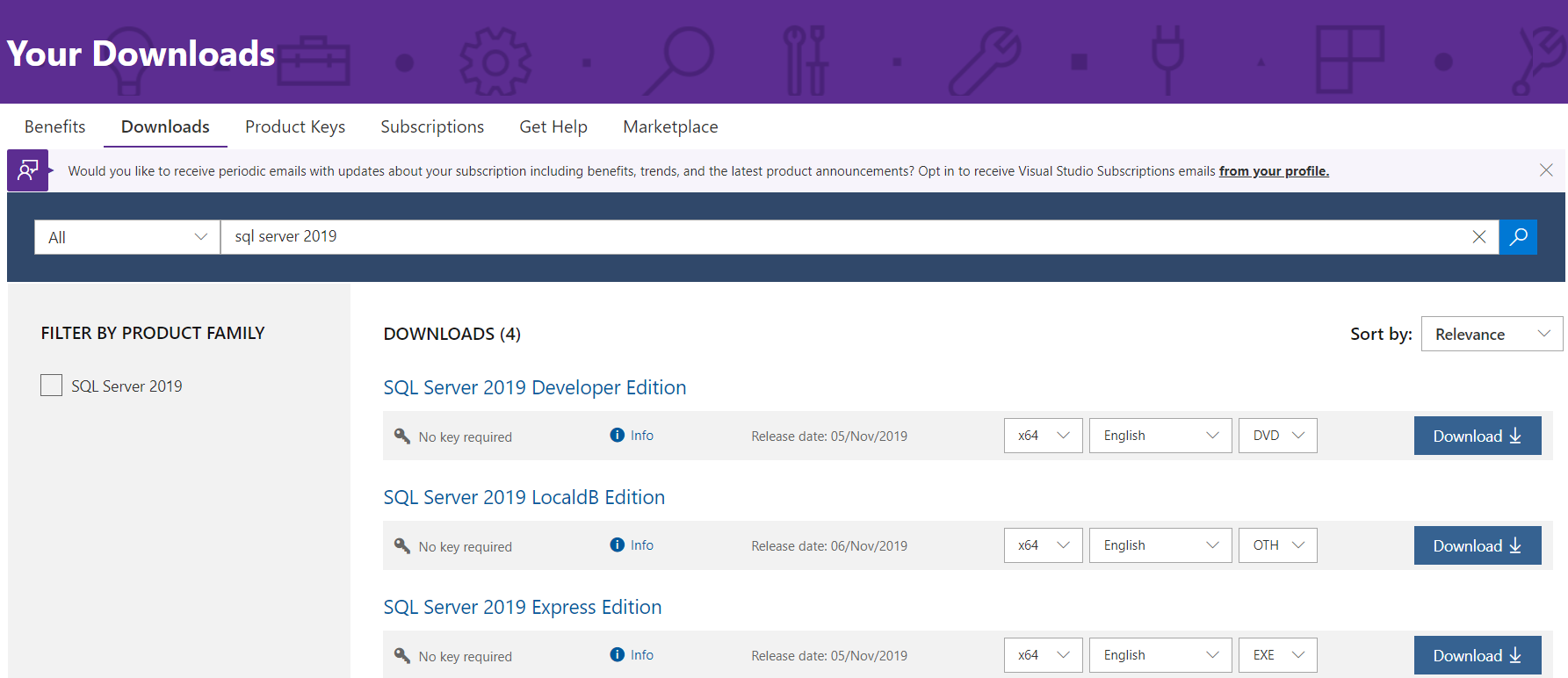This screenshot has width=1568, height=678.
Task: Click the feedback person icon beside the banner
Action: click(28, 170)
